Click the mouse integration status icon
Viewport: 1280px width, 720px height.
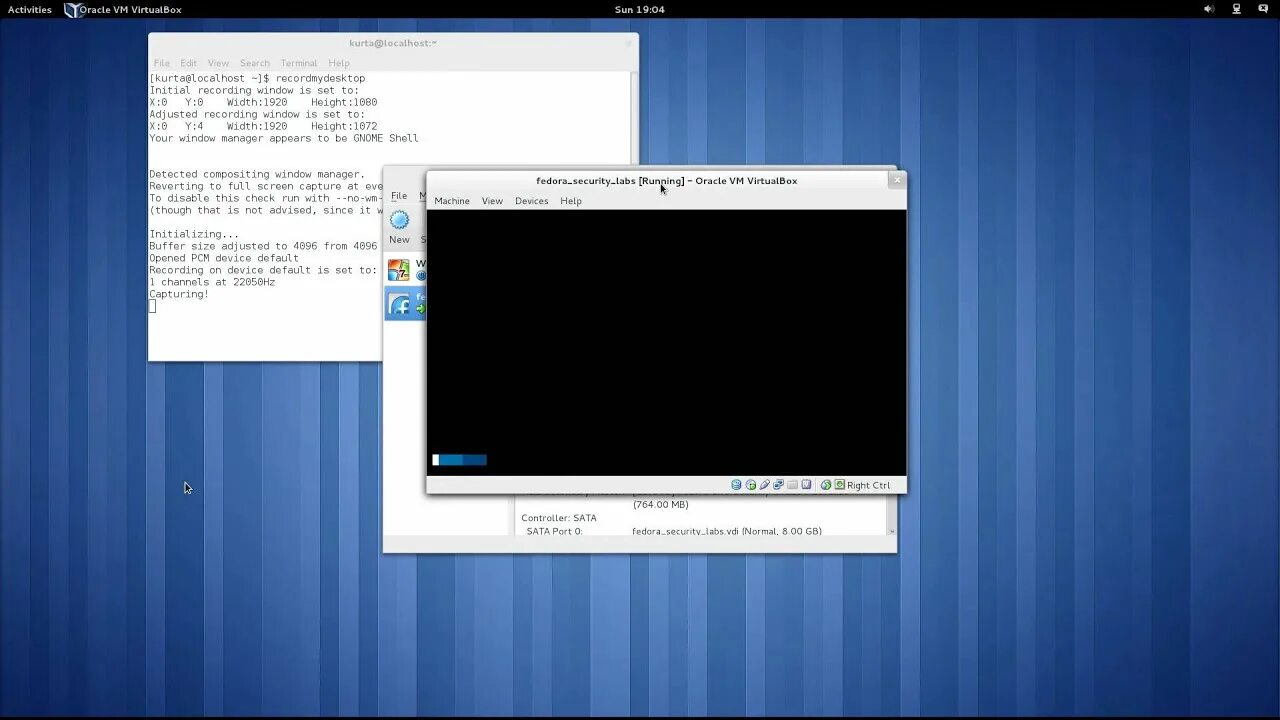click(x=826, y=485)
